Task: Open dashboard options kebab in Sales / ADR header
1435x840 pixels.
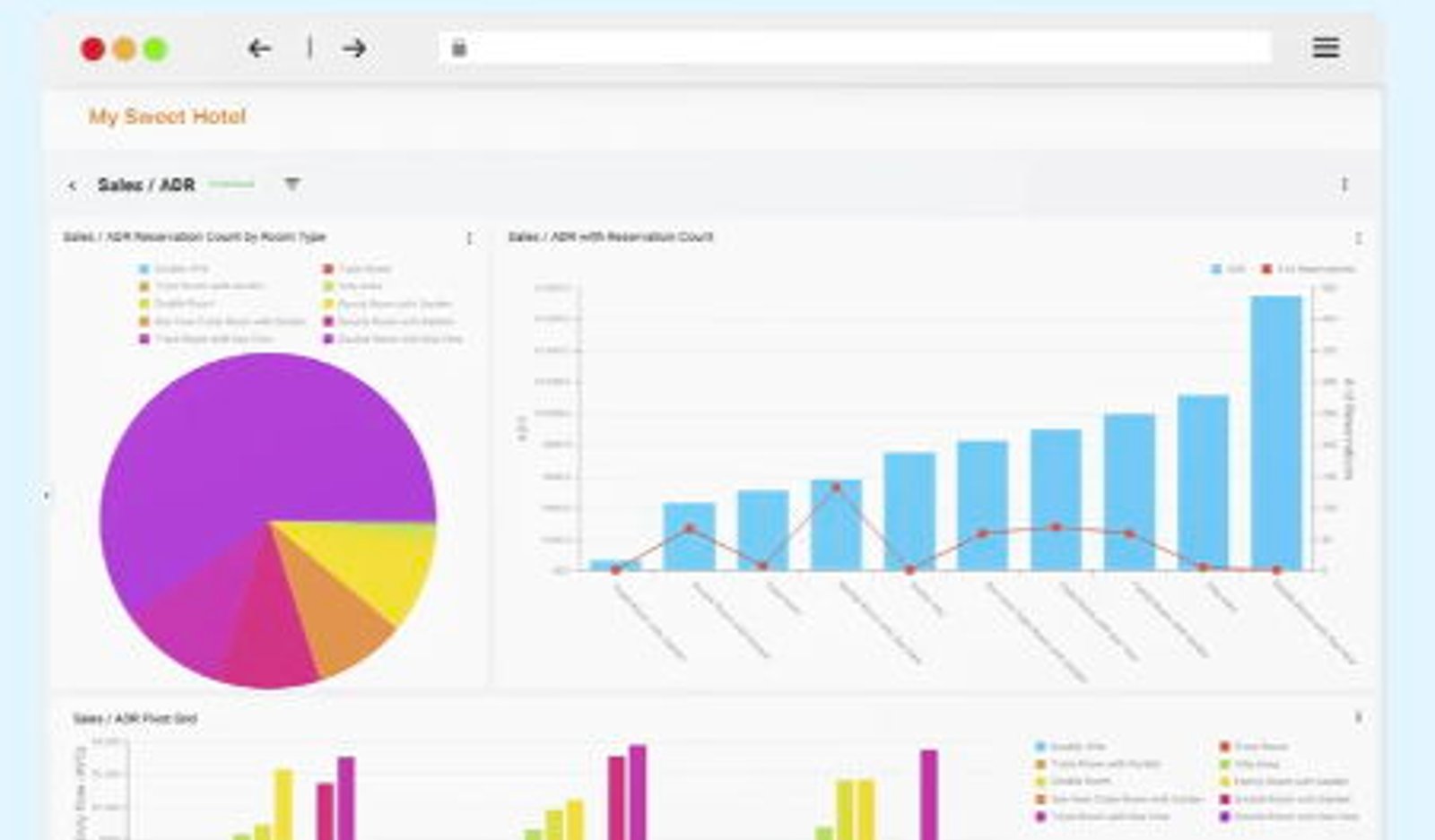Action: 1344,185
